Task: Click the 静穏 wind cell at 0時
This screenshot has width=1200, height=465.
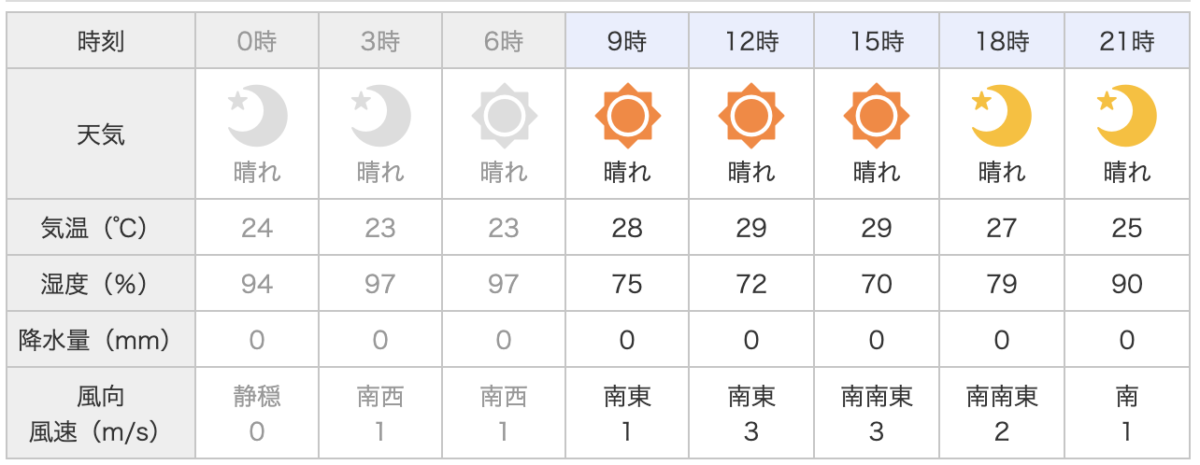Action: (x=257, y=397)
